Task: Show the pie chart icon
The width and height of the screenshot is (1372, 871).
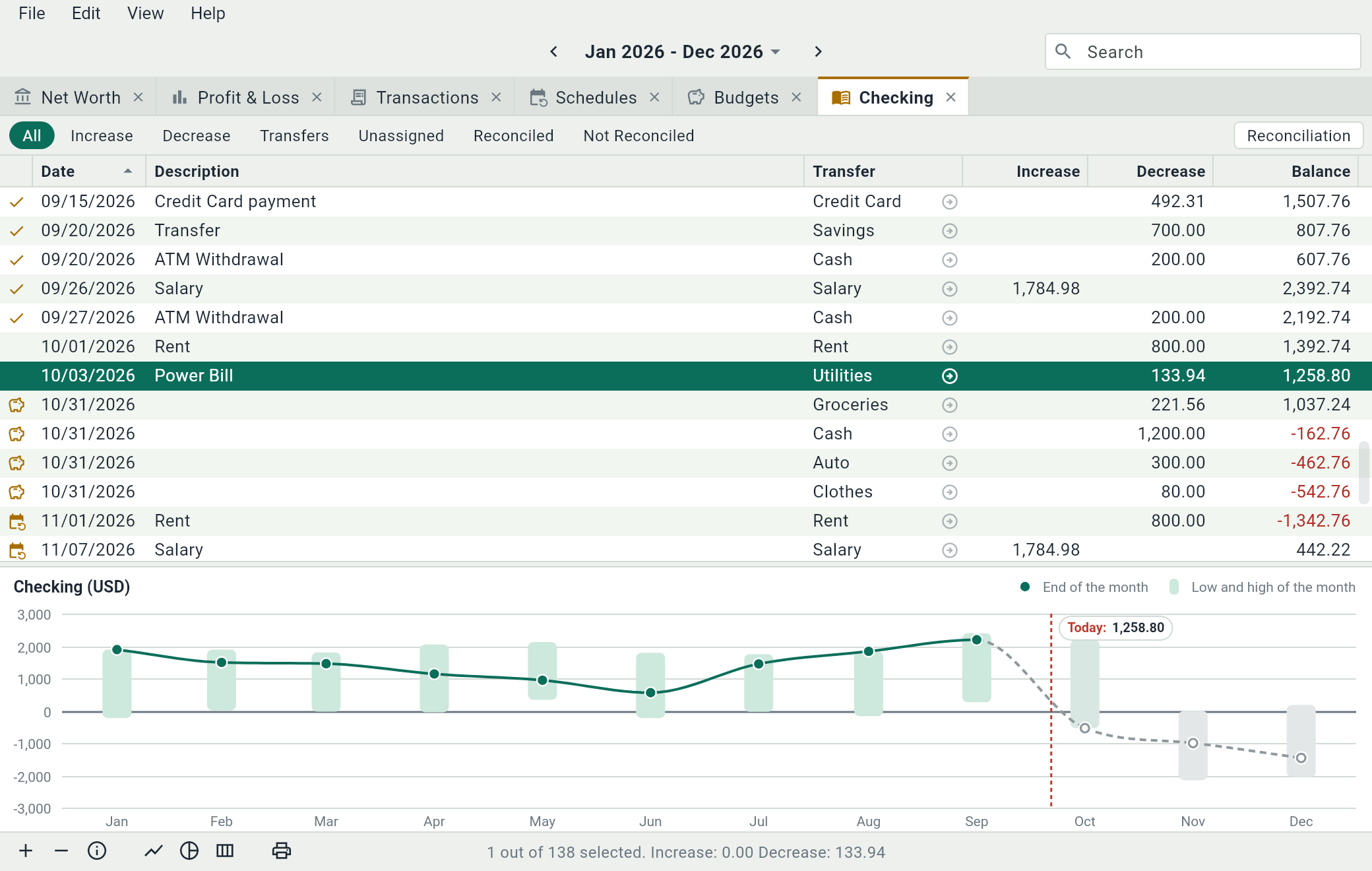Action: (x=189, y=851)
